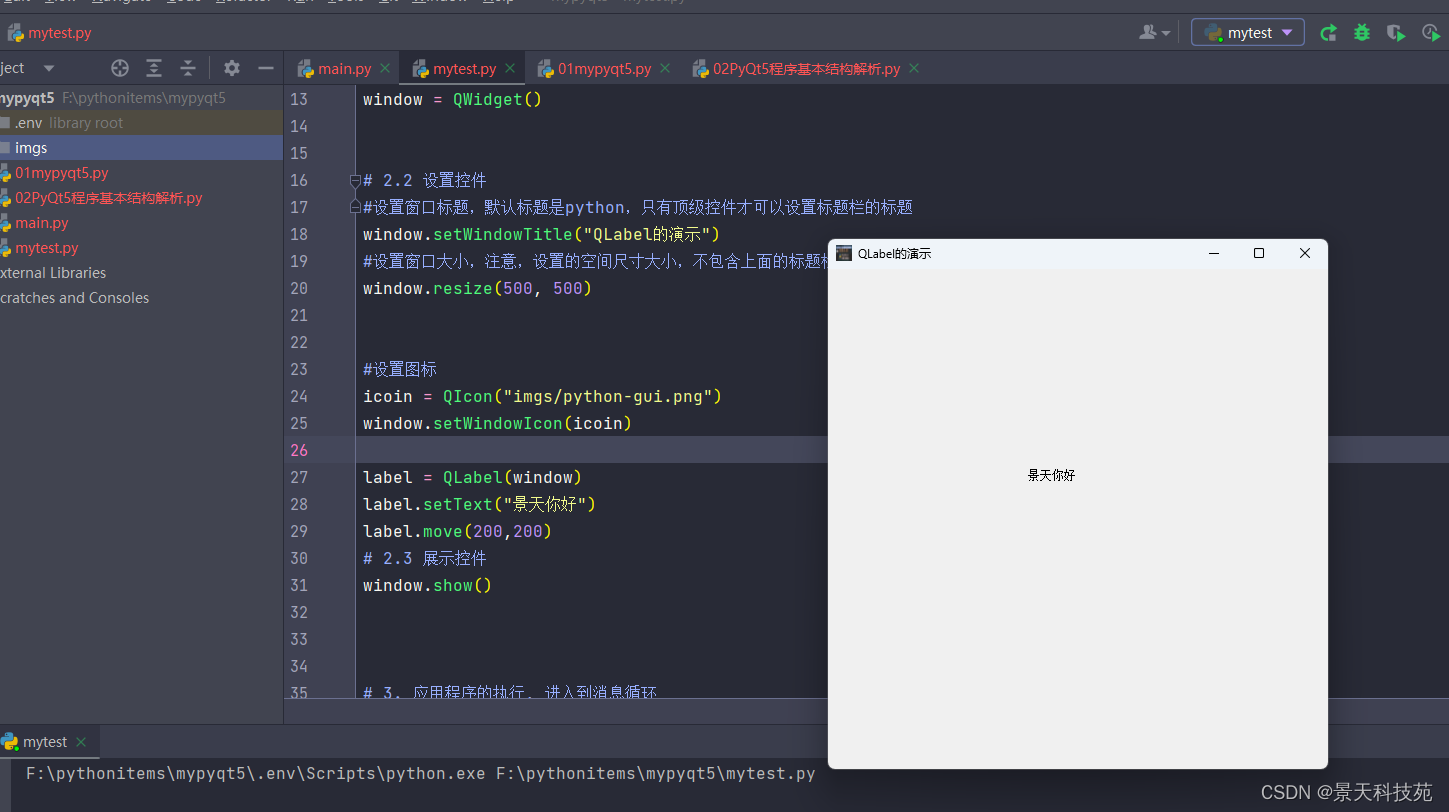This screenshot has width=1449, height=812.
Task: Open main.py in project tree
Action: pos(41,223)
